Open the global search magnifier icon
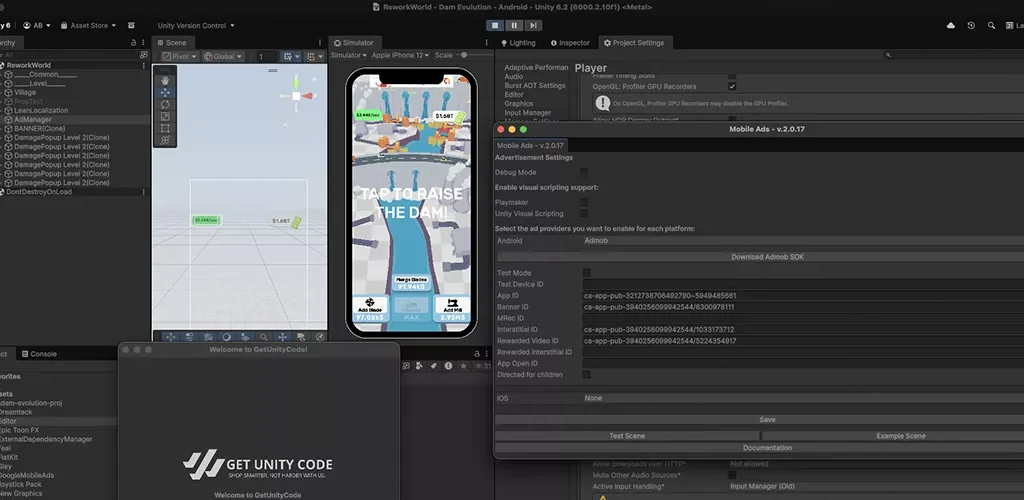 click(x=991, y=25)
